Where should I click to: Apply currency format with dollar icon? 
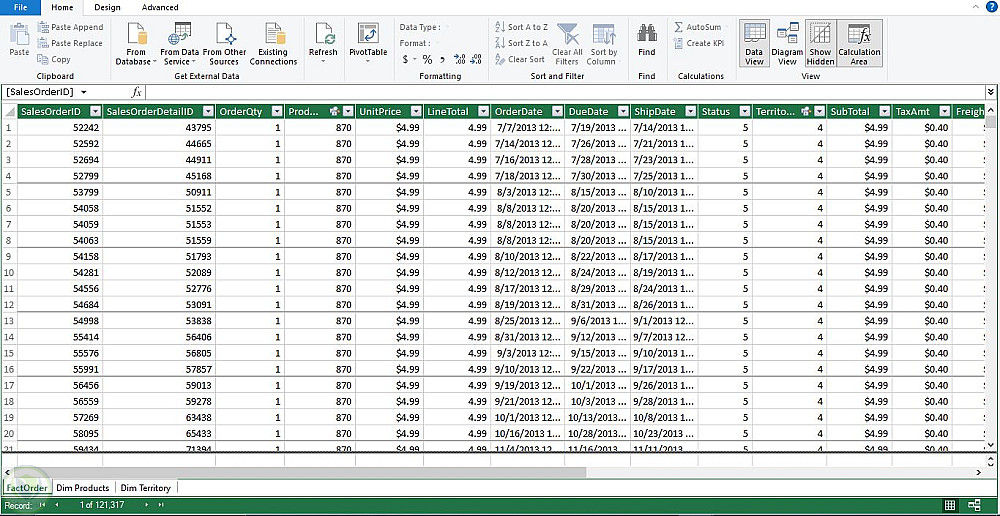406,59
